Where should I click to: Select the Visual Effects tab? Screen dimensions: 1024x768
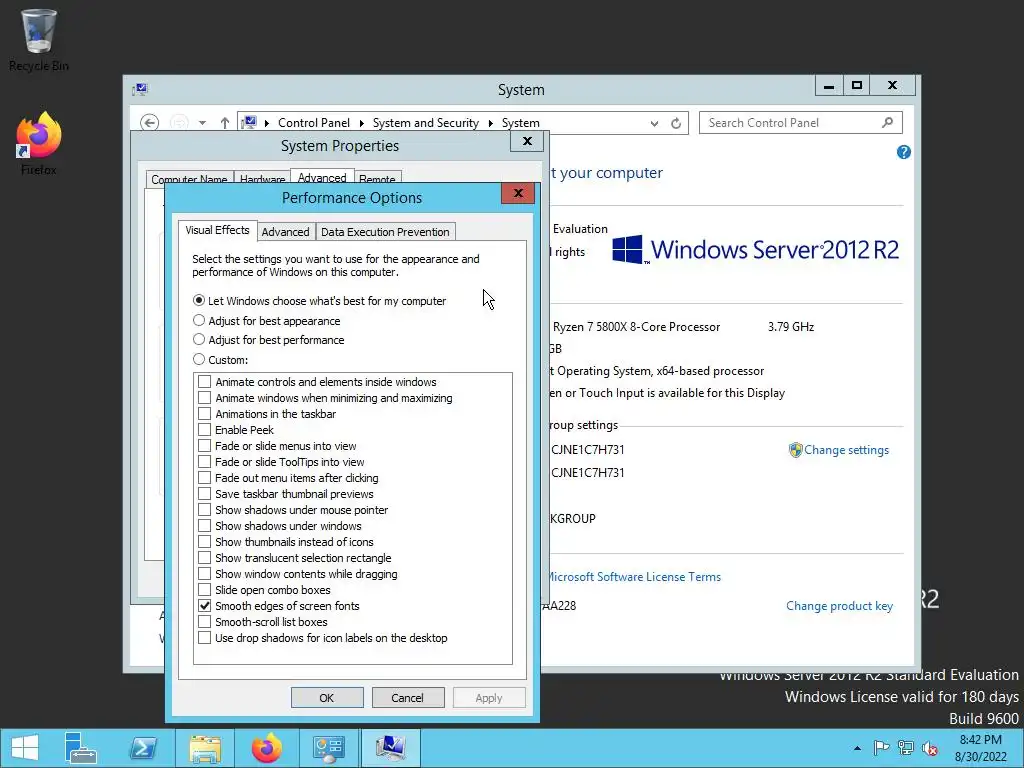tap(217, 230)
